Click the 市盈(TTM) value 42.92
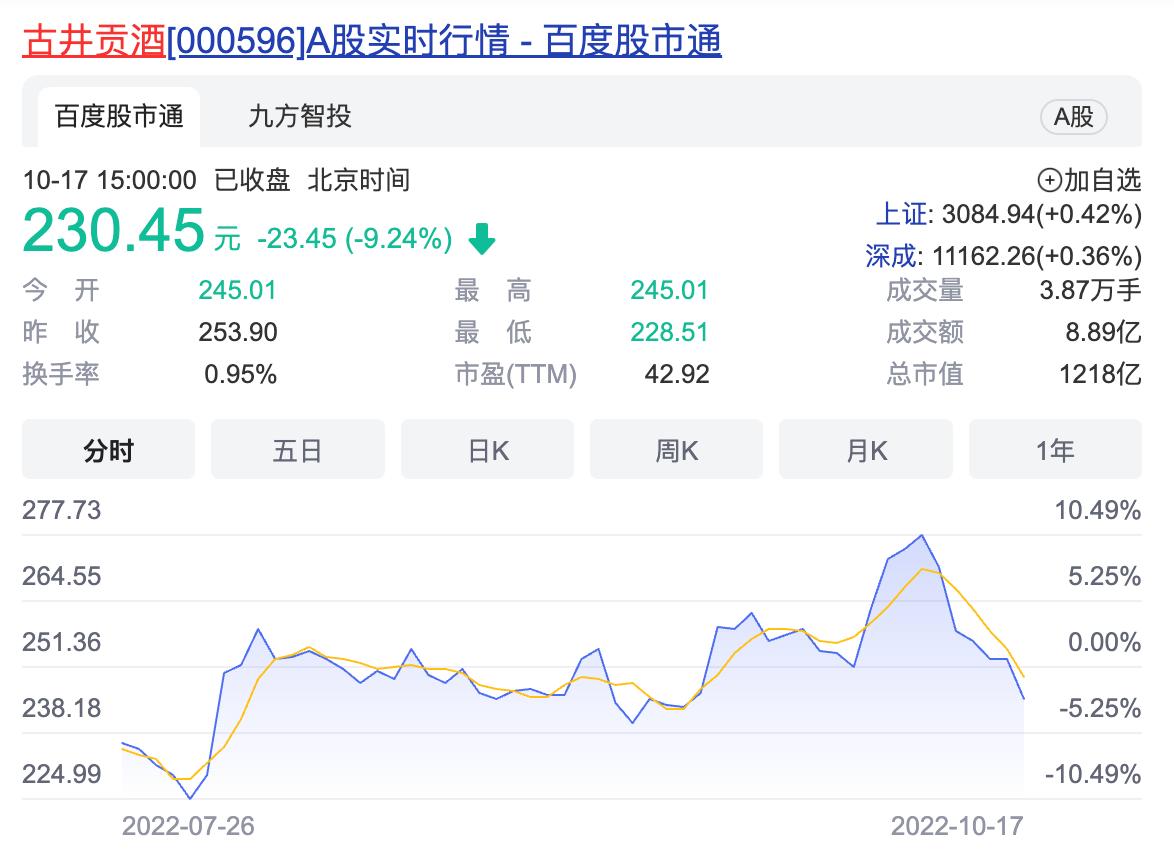 point(677,374)
